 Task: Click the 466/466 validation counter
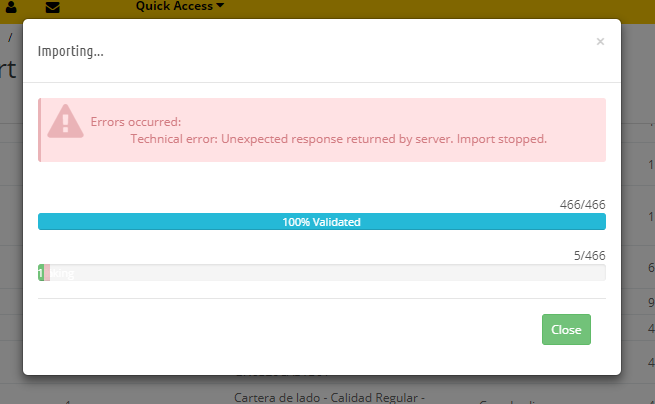click(582, 204)
